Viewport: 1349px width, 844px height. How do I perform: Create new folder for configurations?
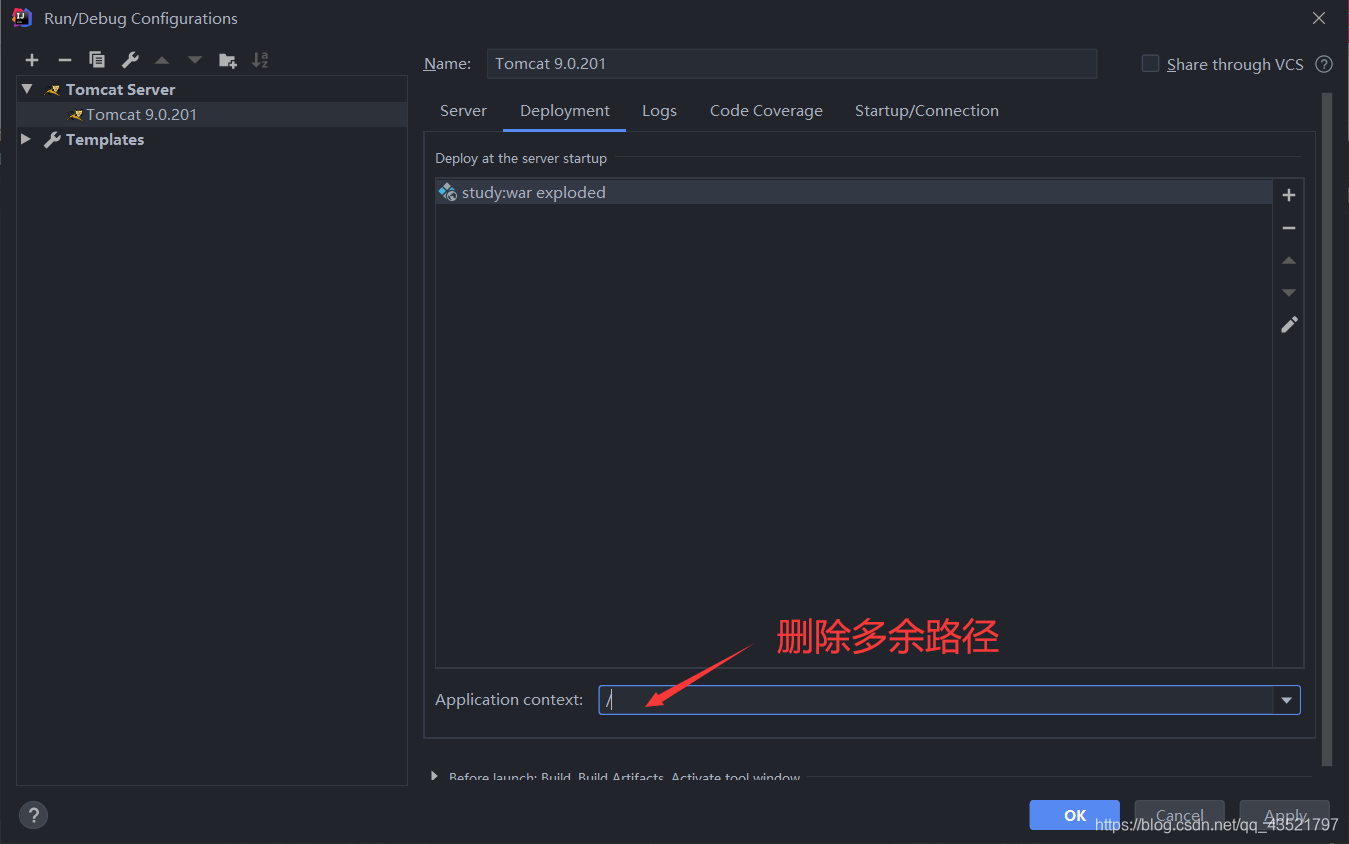[x=228, y=60]
